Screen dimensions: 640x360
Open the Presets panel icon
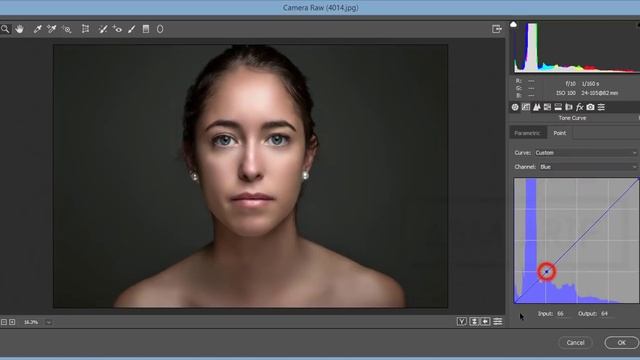[601, 107]
